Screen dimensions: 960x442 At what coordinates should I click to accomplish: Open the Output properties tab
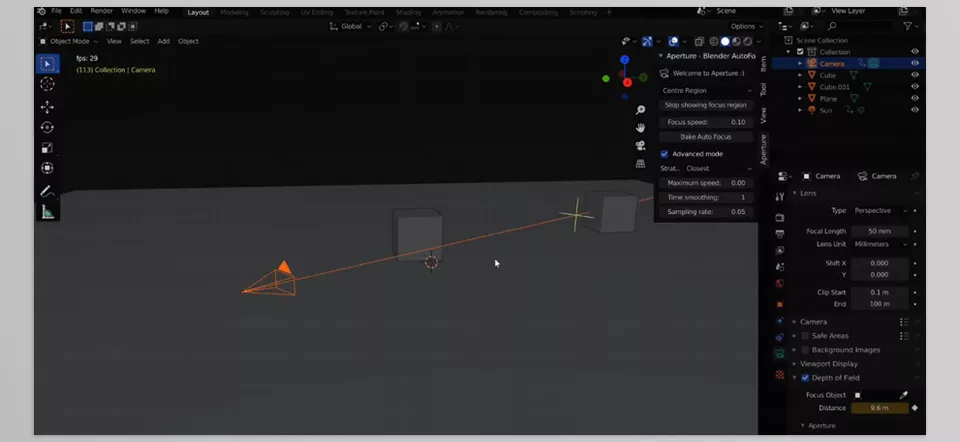[x=779, y=234]
